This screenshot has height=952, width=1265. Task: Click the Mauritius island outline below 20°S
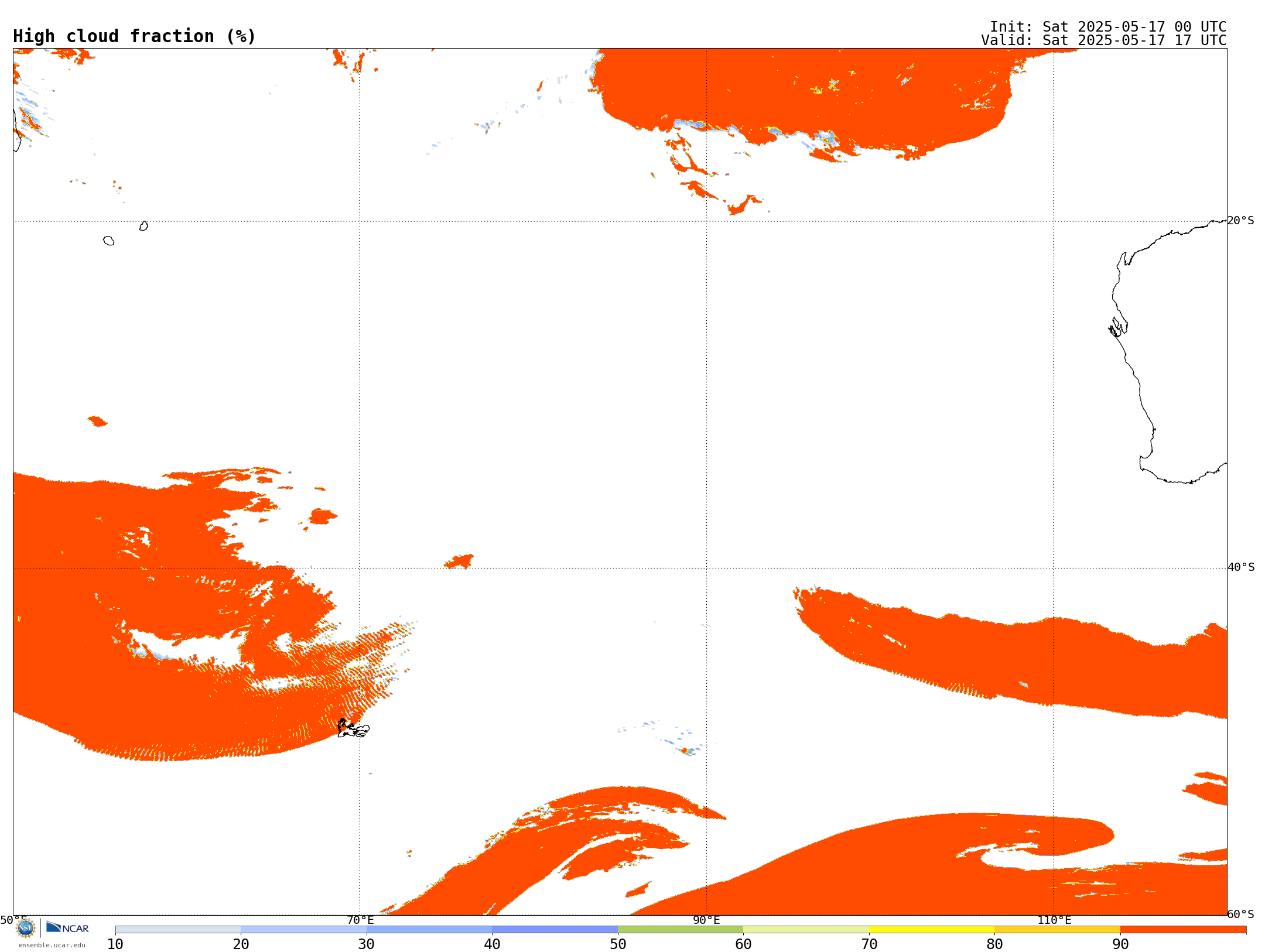(x=143, y=226)
